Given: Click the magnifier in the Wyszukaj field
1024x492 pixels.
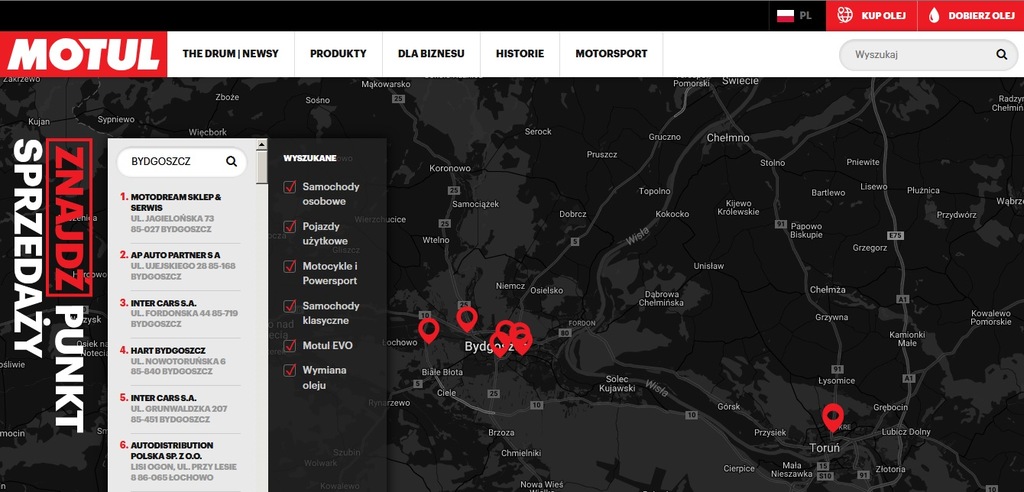Looking at the screenshot, I should click(1002, 55).
